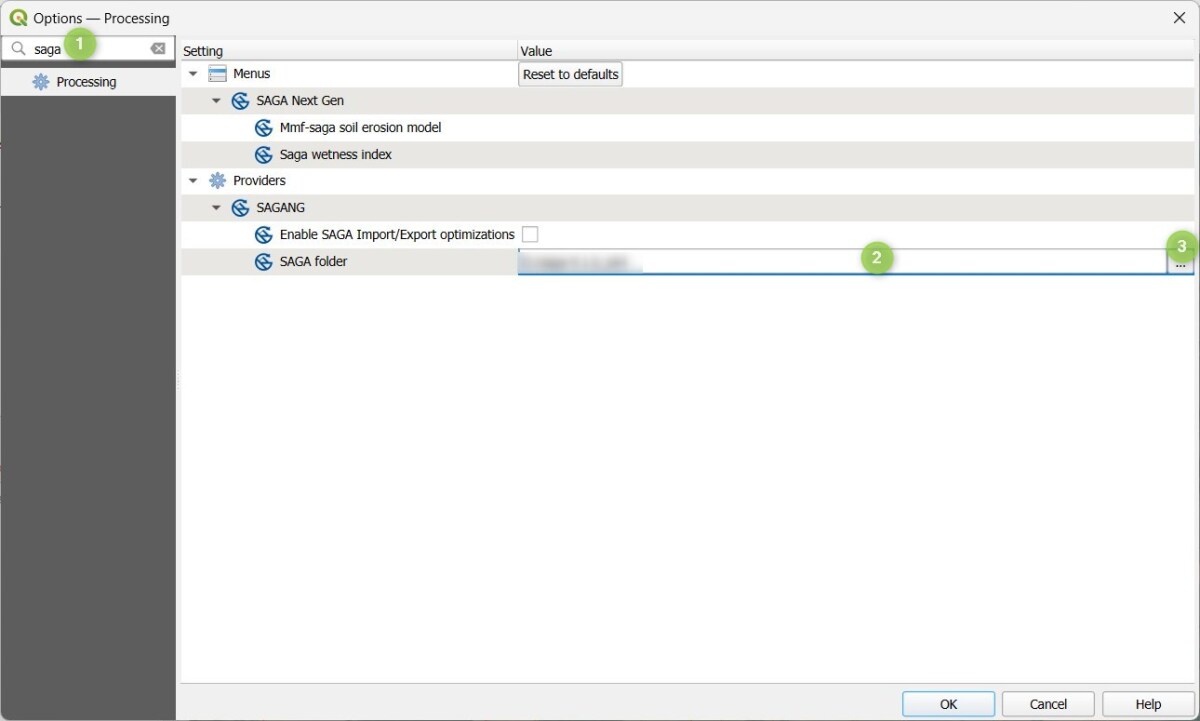Click the Menus row icon
Image resolution: width=1200 pixels, height=721 pixels.
217,74
